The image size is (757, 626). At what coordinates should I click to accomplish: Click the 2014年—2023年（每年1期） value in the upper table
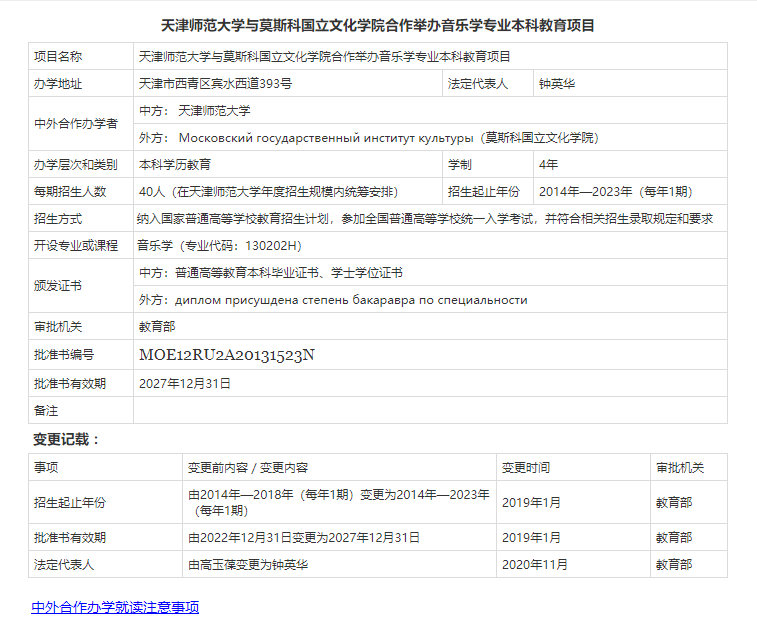pyautogui.click(x=616, y=192)
